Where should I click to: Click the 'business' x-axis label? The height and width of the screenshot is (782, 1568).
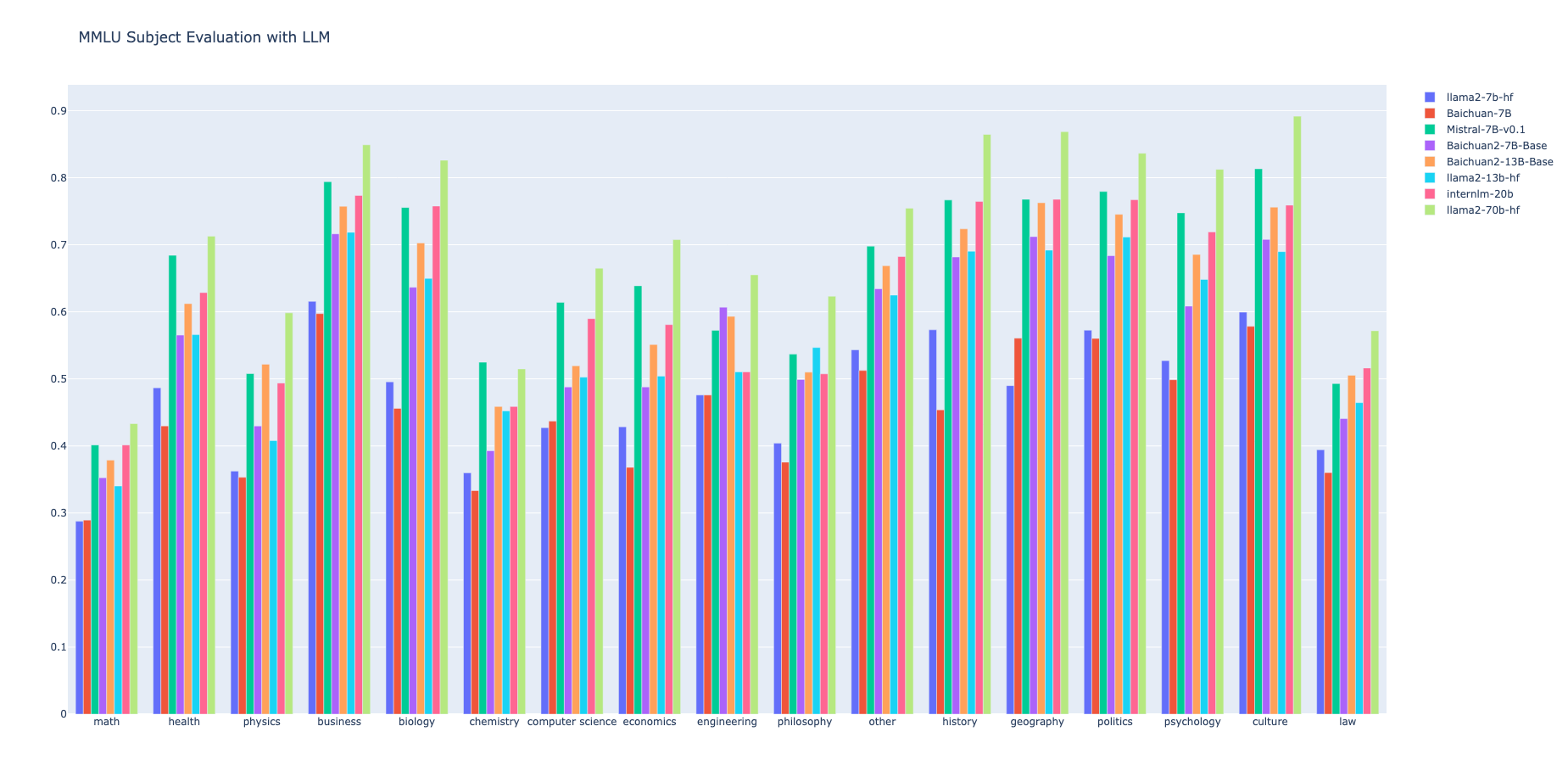pos(339,722)
